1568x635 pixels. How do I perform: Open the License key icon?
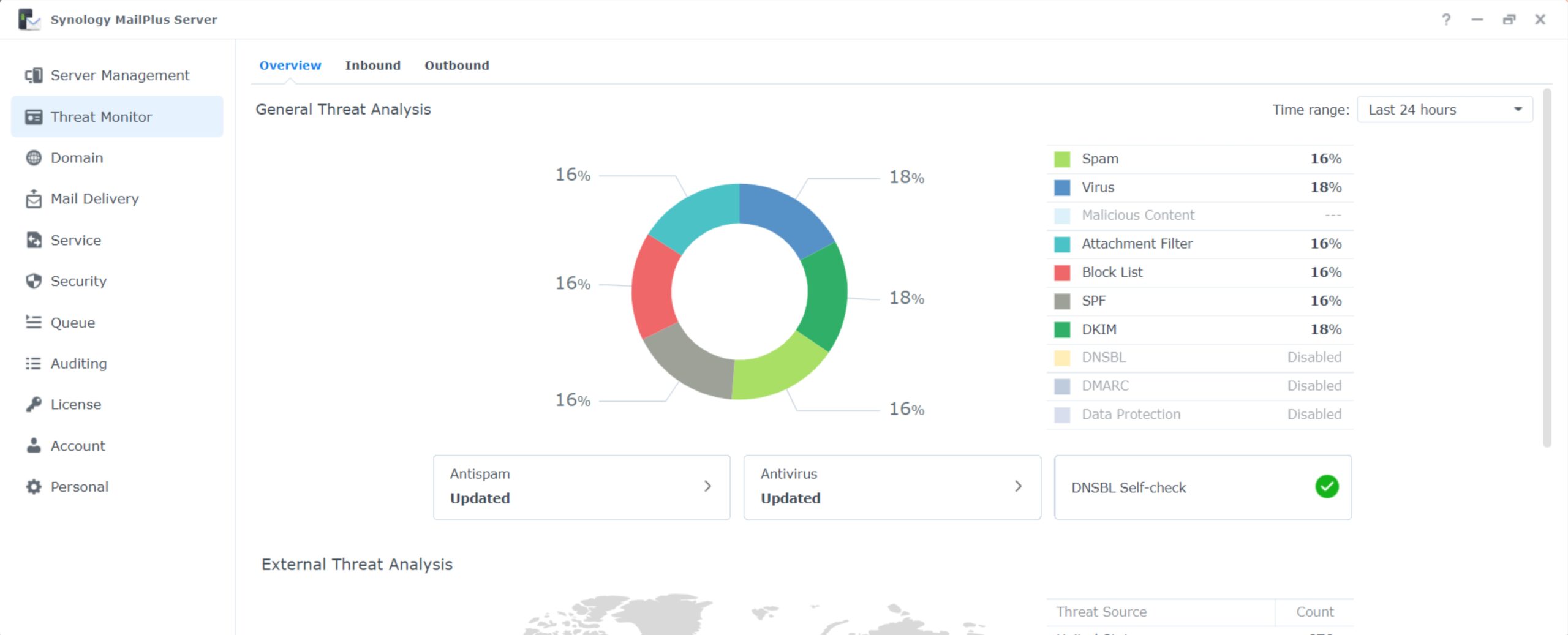(34, 404)
